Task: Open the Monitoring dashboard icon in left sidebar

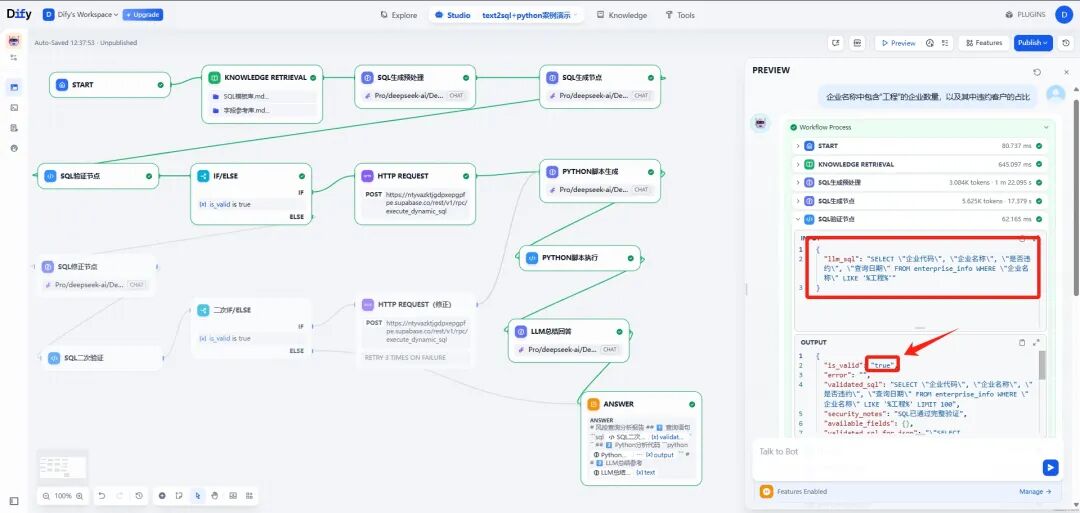Action: coord(14,148)
